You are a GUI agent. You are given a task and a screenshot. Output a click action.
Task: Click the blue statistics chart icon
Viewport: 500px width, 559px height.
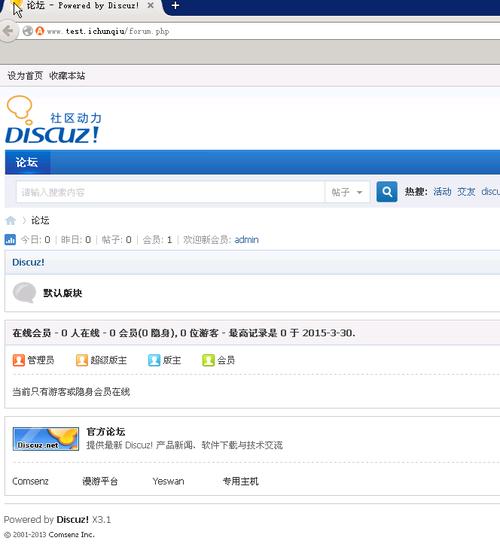pyautogui.click(x=10, y=240)
